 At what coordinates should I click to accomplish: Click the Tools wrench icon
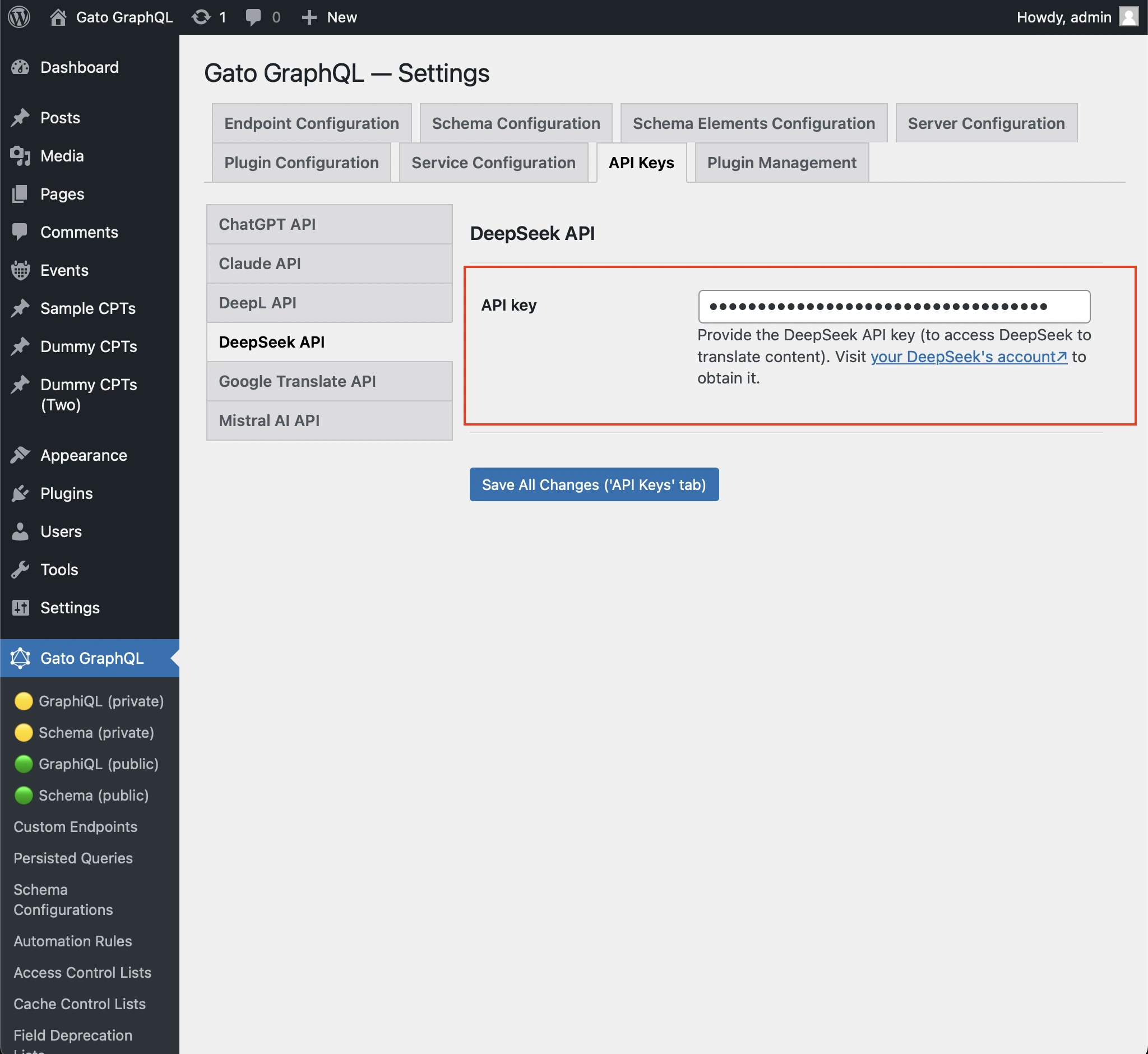tap(21, 570)
